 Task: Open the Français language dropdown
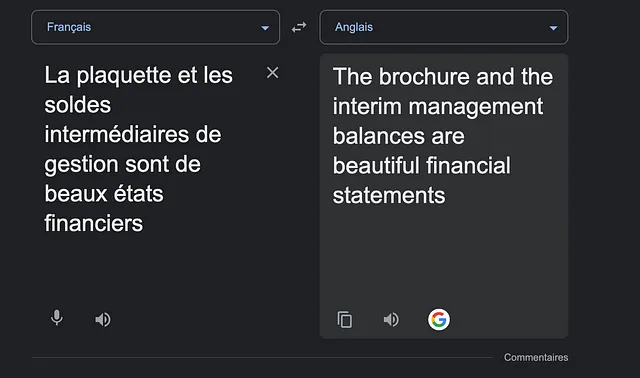156,27
